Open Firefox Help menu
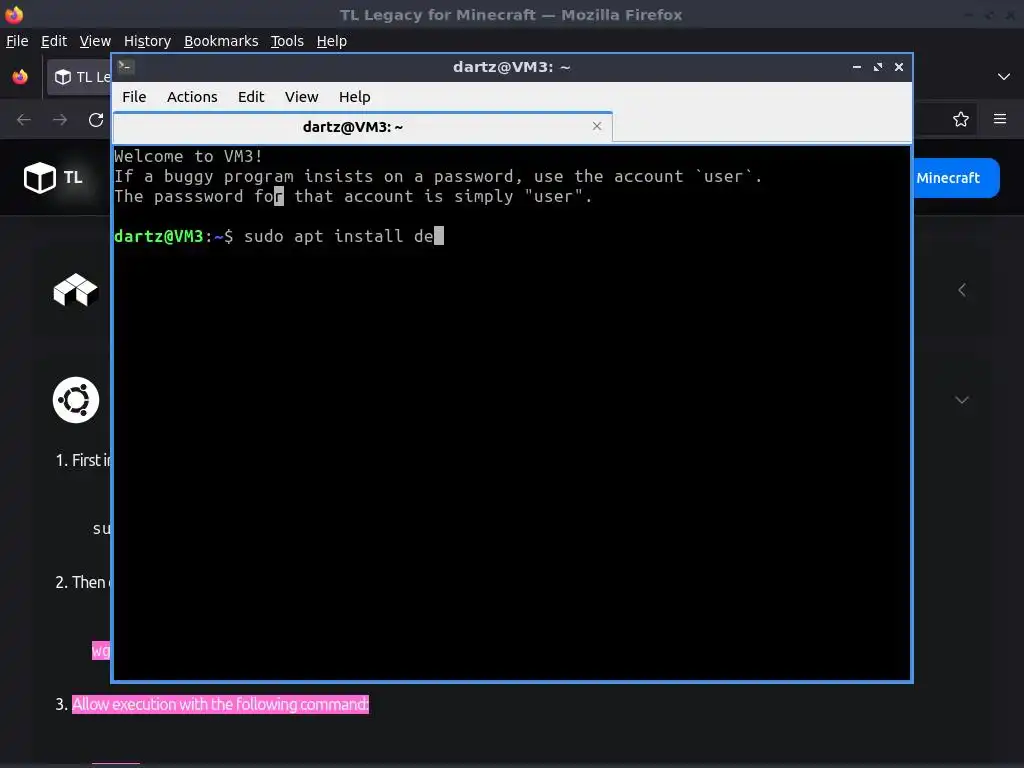The image size is (1024, 768). tap(332, 41)
